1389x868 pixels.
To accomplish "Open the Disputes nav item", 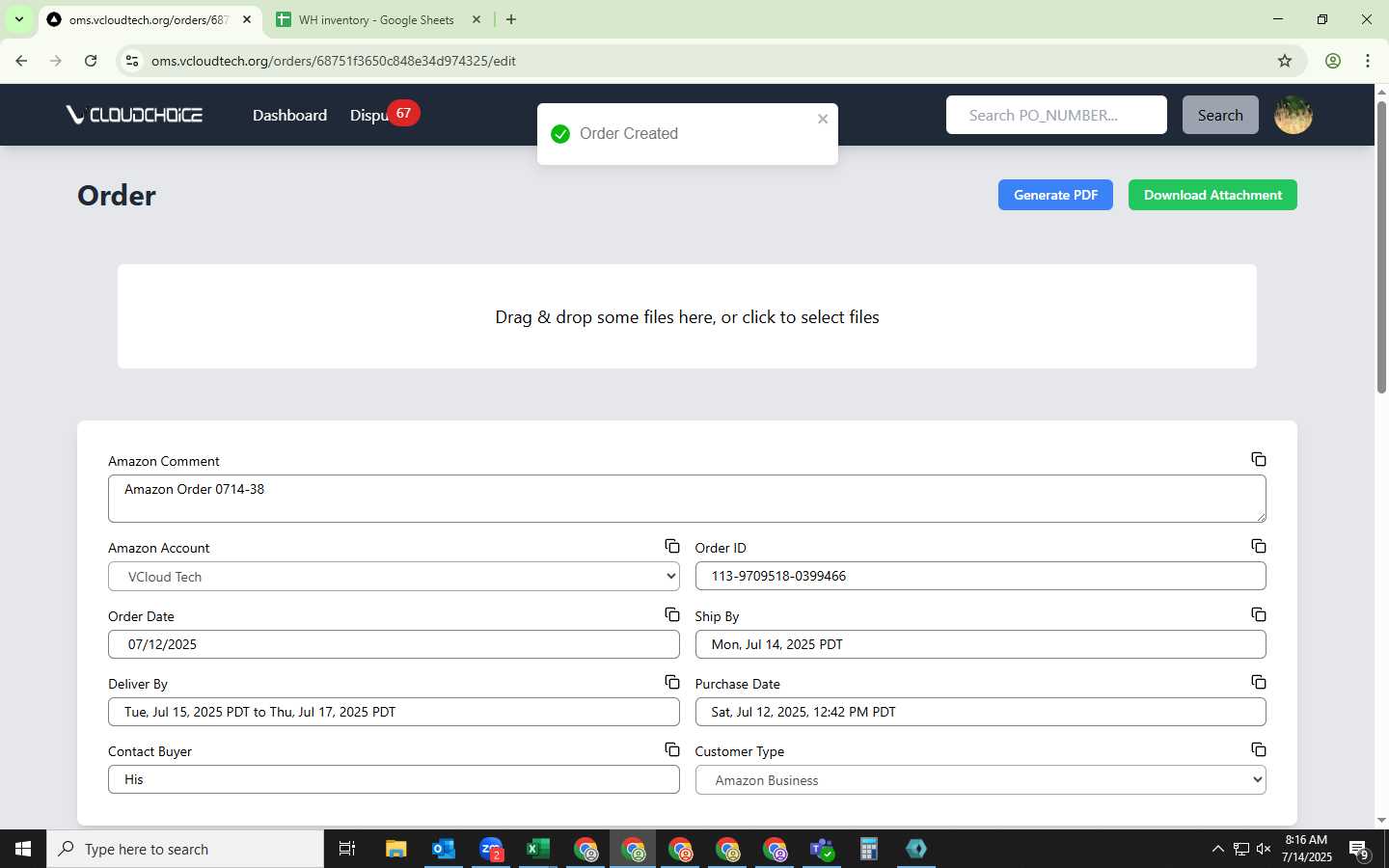I will [370, 116].
